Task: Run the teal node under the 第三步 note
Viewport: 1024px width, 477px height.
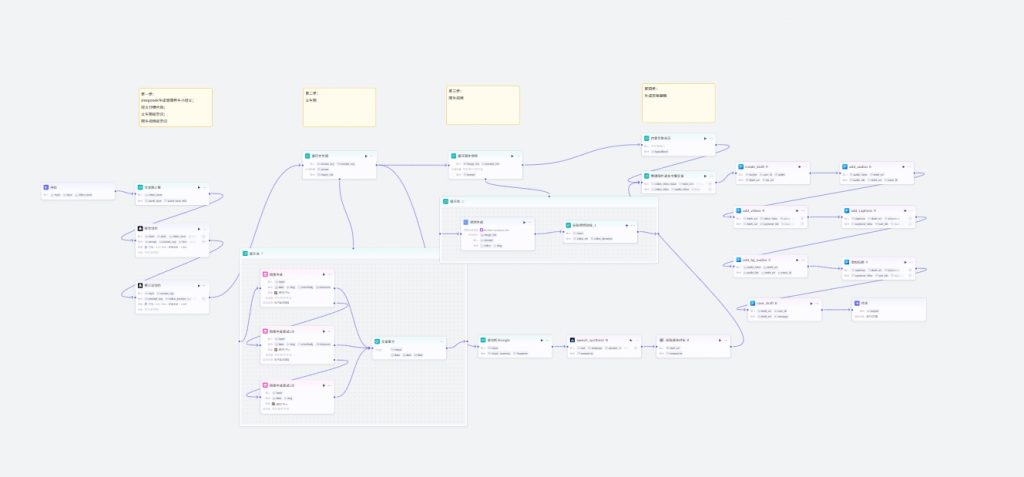Action: (x=511, y=156)
